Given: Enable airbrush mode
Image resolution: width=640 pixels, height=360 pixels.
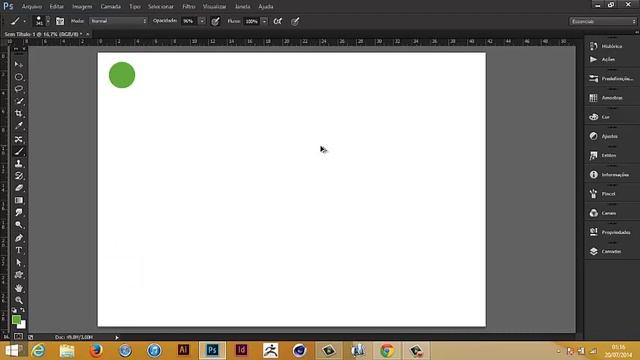Looking at the screenshot, I should tap(278, 21).
